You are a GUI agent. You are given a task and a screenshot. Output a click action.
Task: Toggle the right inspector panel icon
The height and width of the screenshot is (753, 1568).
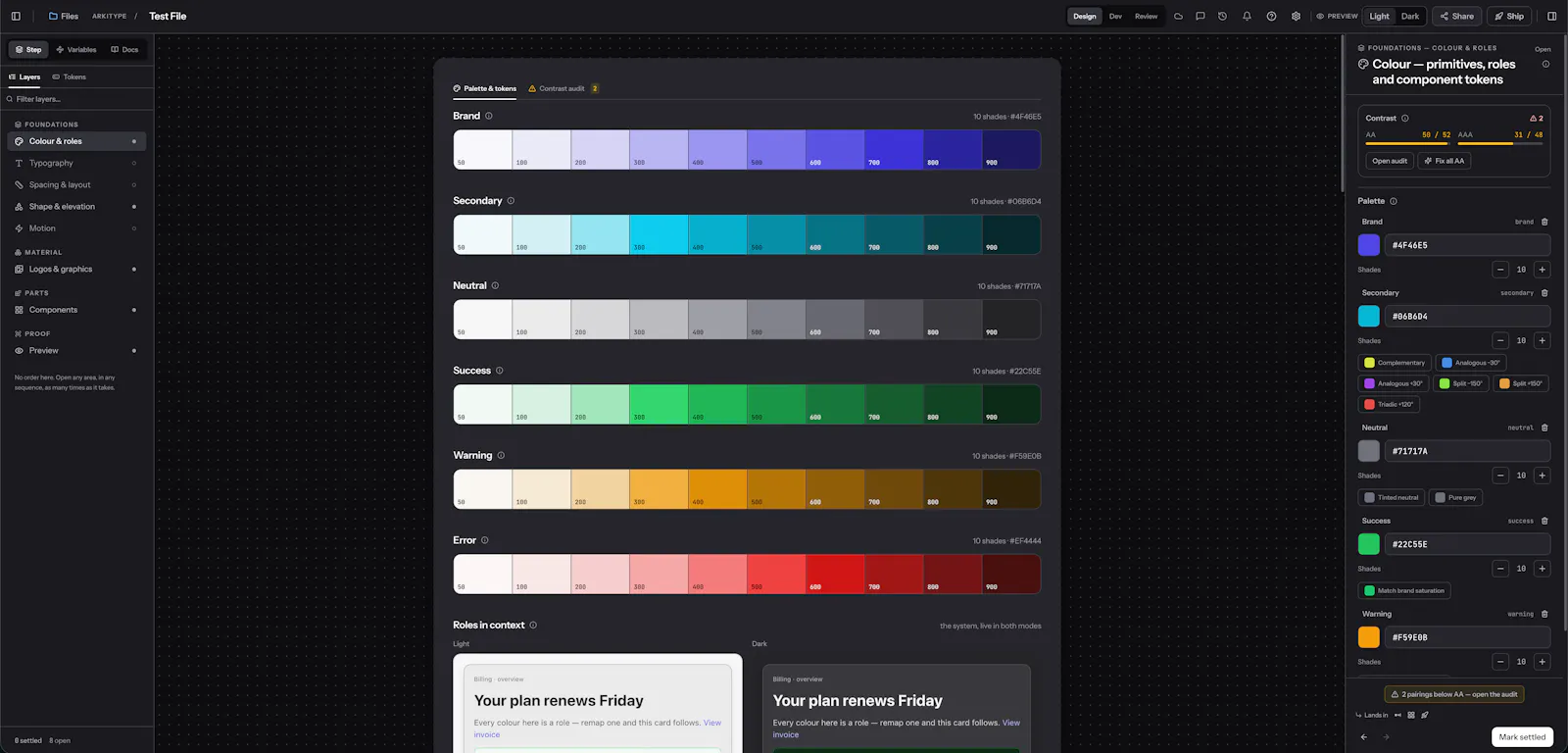point(1551,16)
